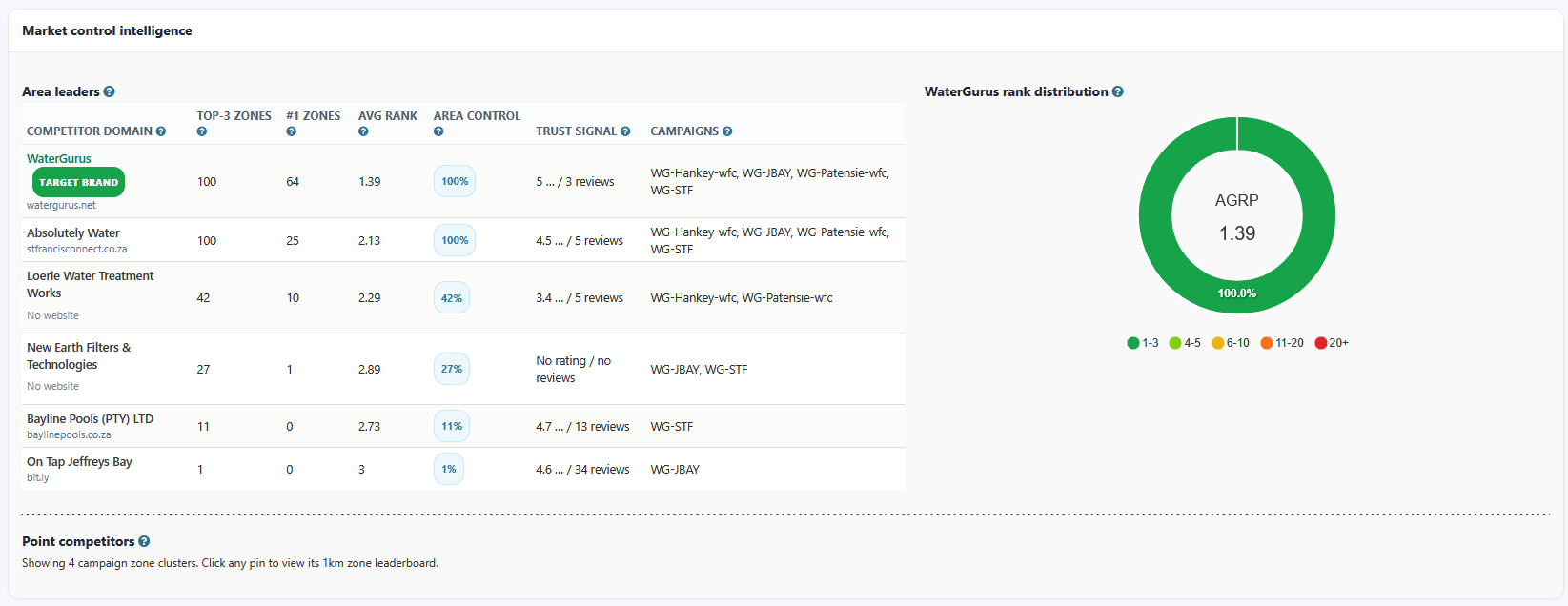
Task: Click the "4.7 ... / 13 reviews" trust signal
Action: pos(582,426)
